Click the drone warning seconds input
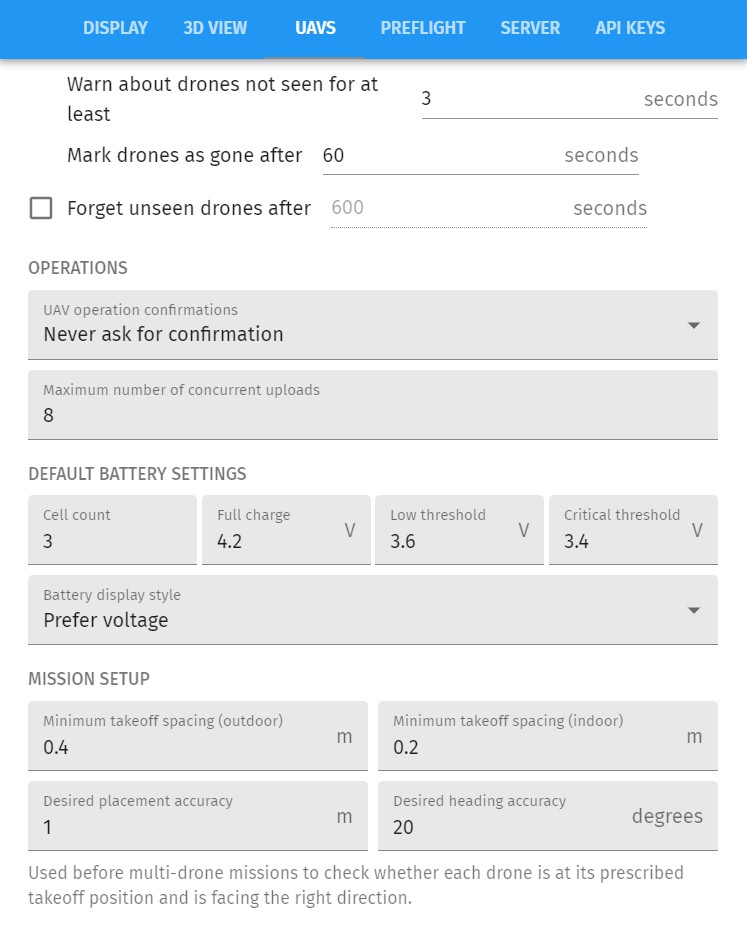This screenshot has height=939, width=747. pos(520,99)
